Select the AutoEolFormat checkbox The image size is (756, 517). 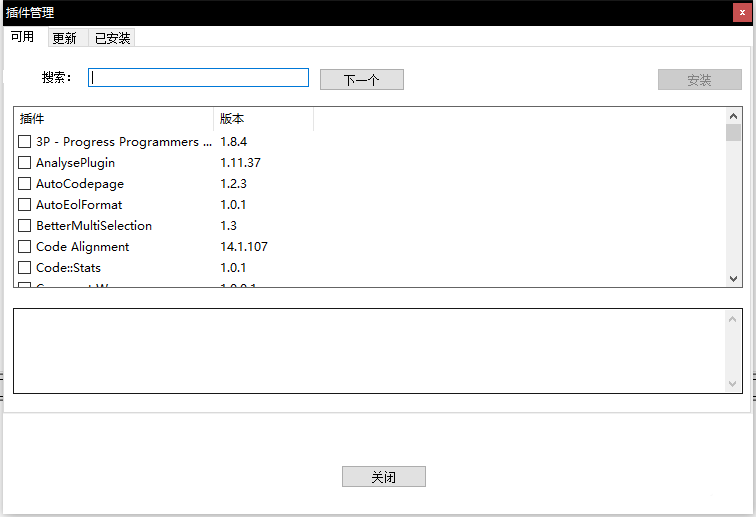[x=25, y=204]
